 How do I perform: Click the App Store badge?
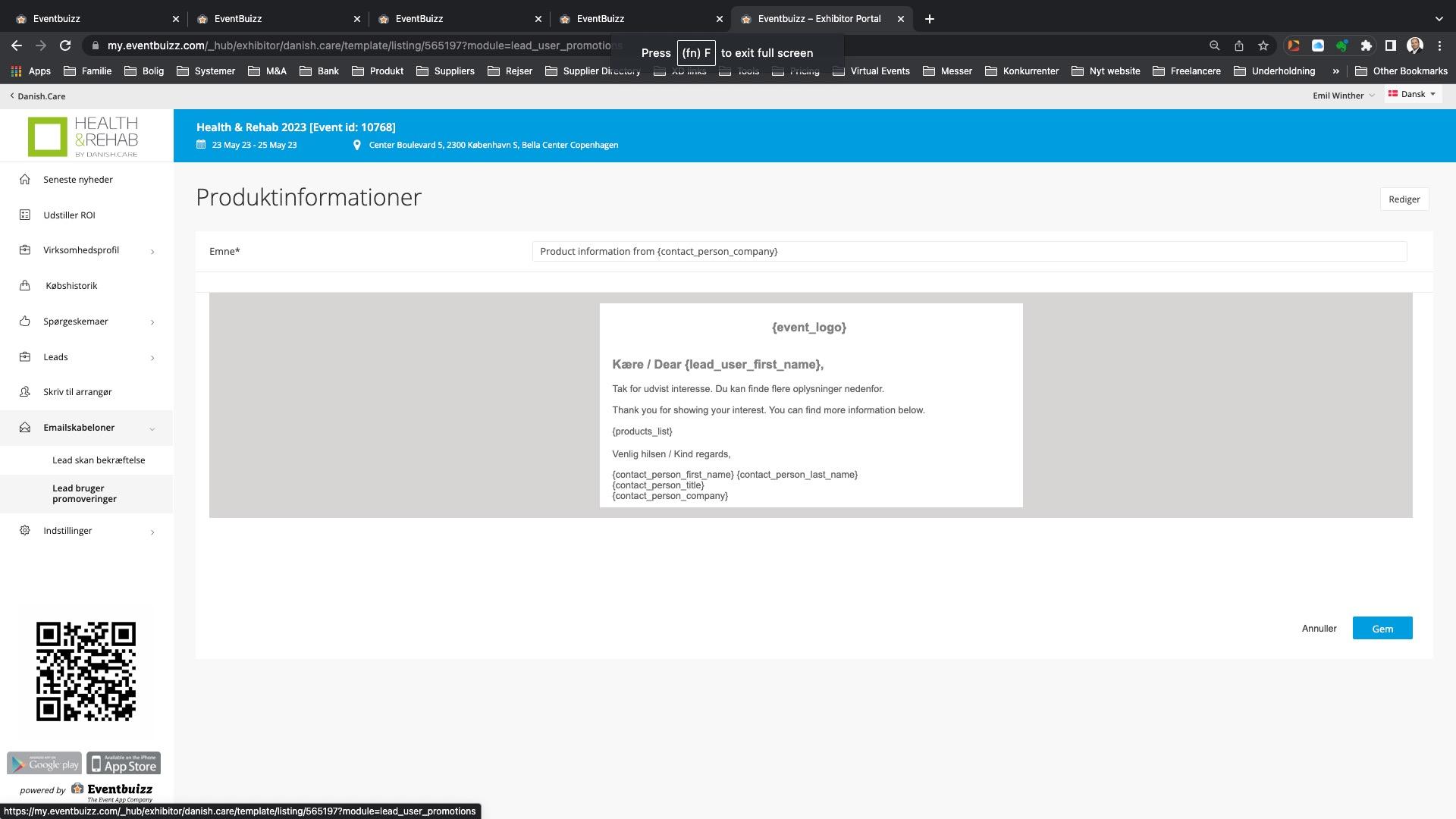124,764
